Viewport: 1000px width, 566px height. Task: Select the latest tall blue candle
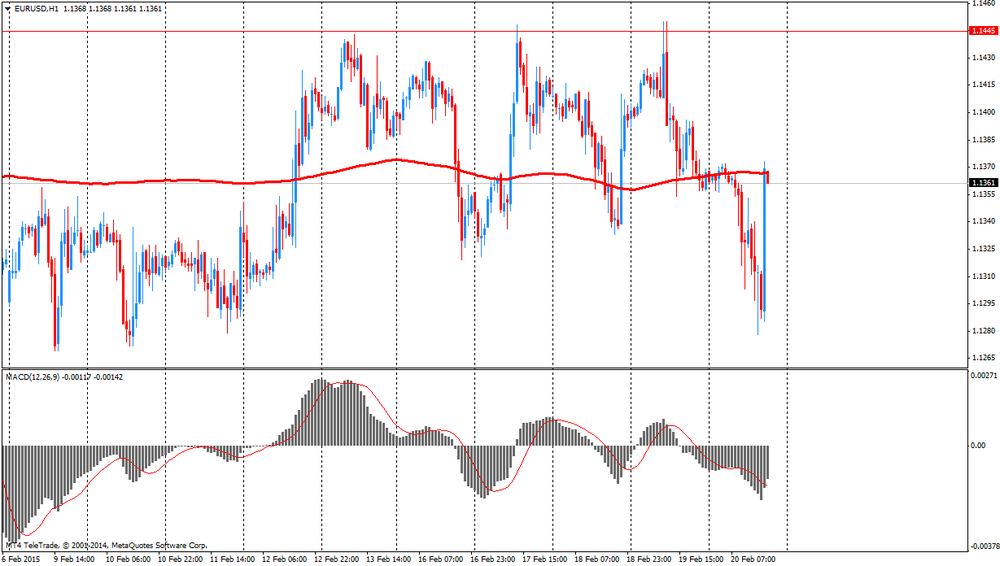click(764, 239)
